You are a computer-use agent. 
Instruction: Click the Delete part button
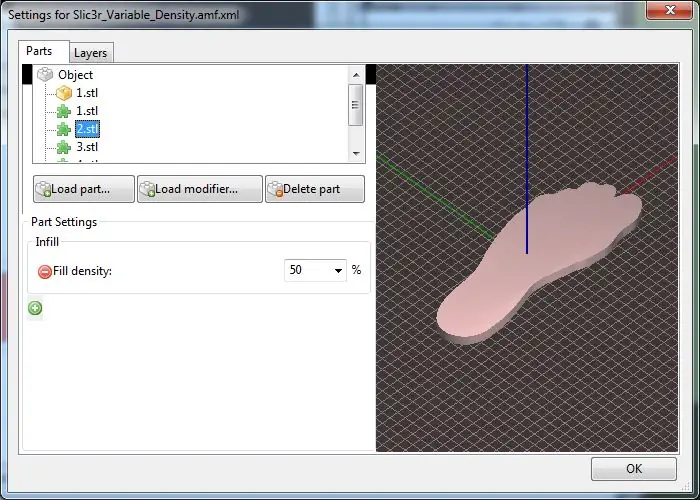pyautogui.click(x=315, y=189)
